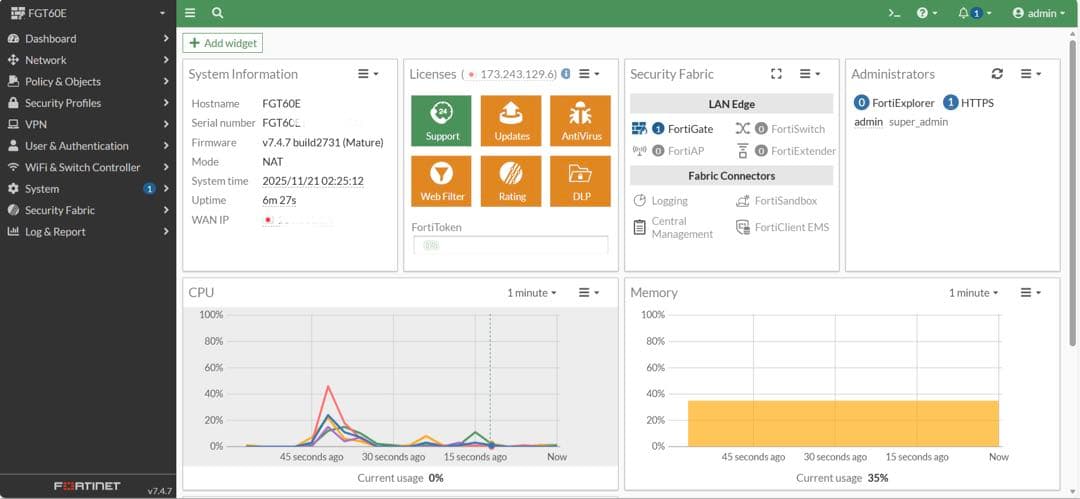Screen dimensions: 1080x499
Task: Click the Web Filter license tile
Action: click(442, 181)
